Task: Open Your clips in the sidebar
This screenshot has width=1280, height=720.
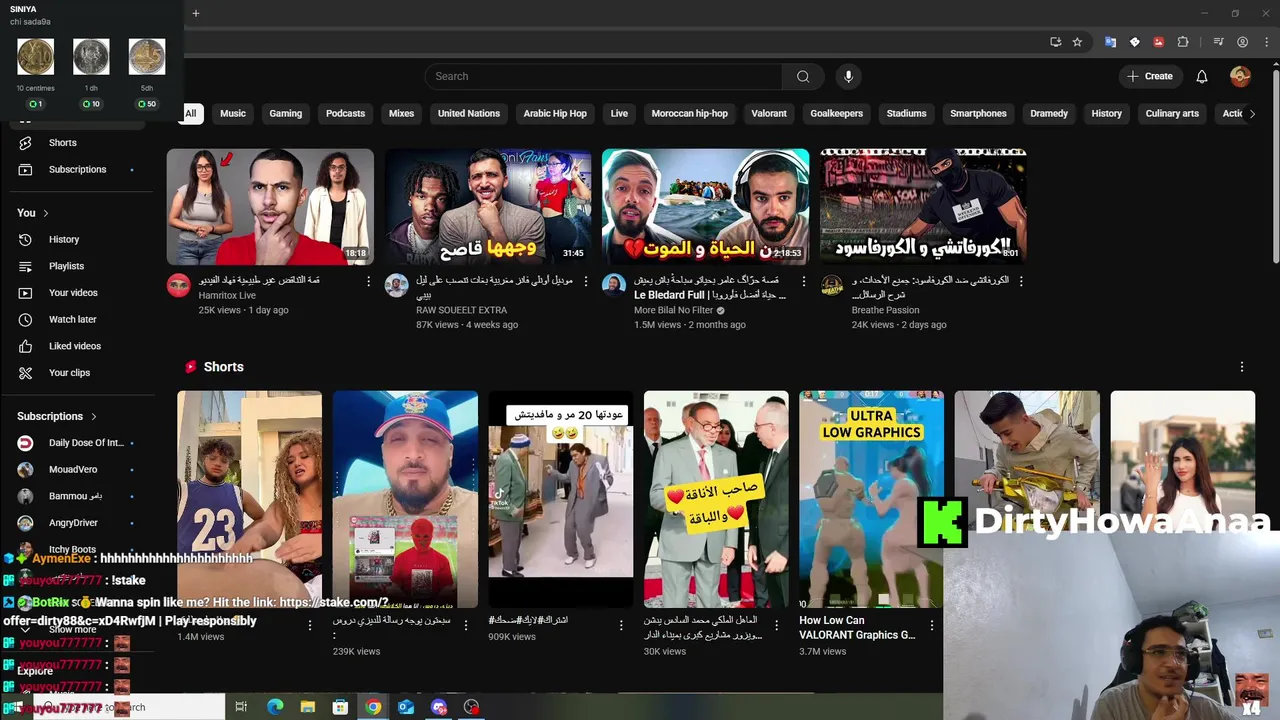Action: coord(69,373)
